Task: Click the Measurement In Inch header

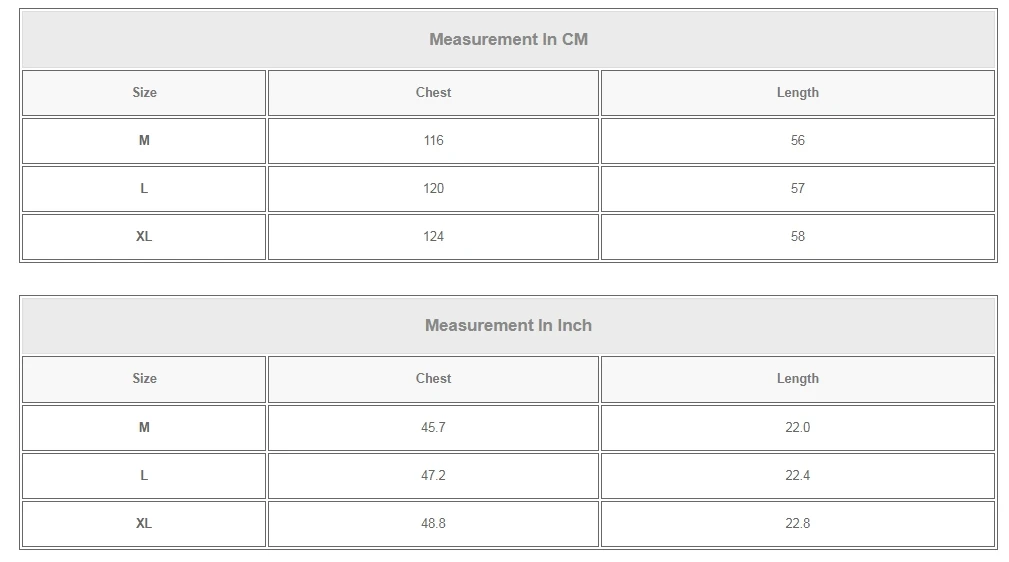Action: pyautogui.click(x=508, y=326)
